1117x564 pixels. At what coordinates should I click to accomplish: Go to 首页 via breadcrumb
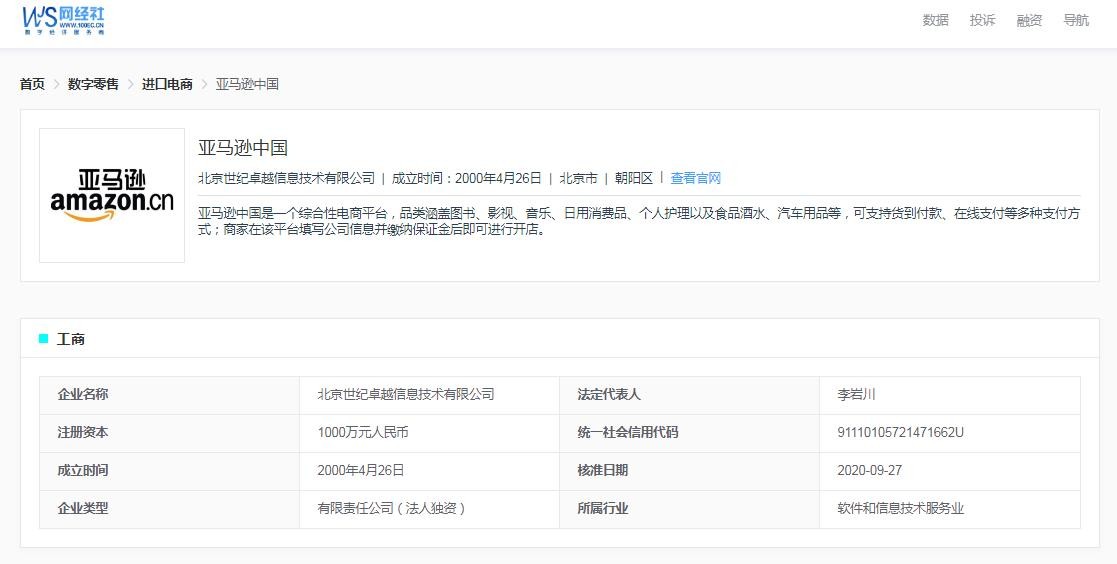click(32, 84)
